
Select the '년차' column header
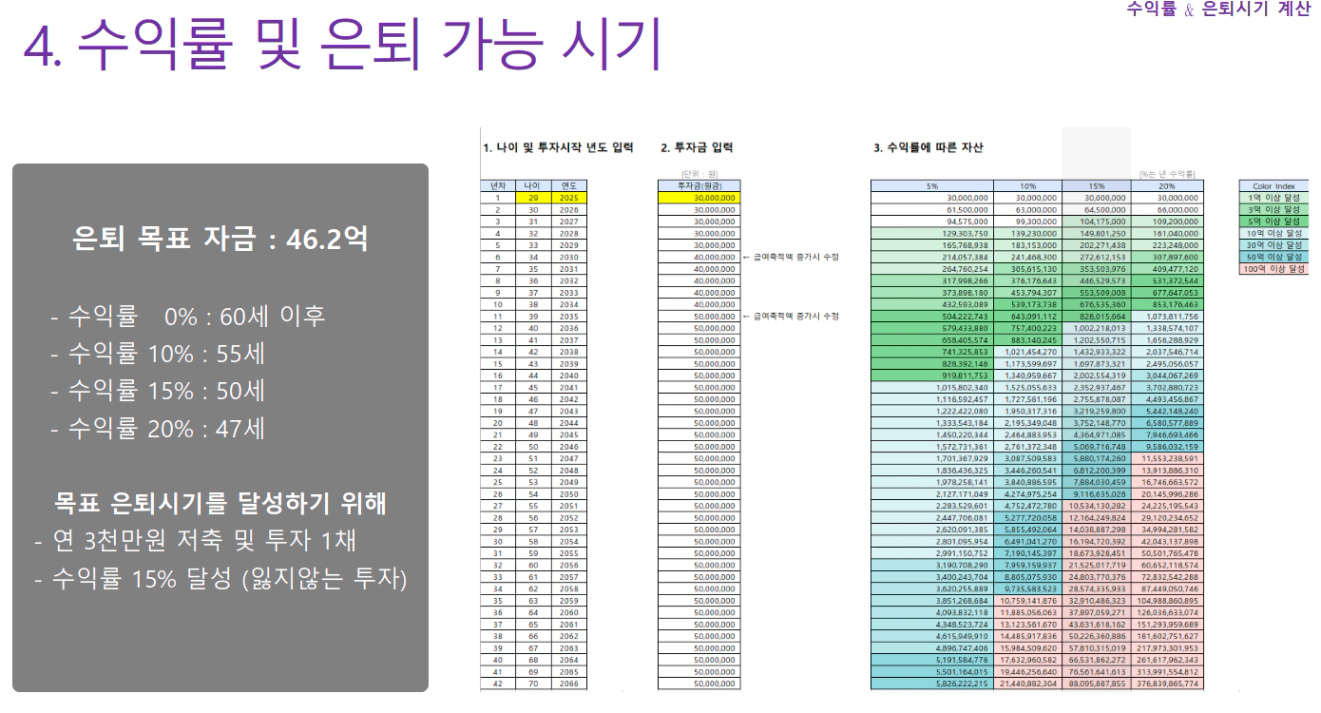pyautogui.click(x=497, y=186)
